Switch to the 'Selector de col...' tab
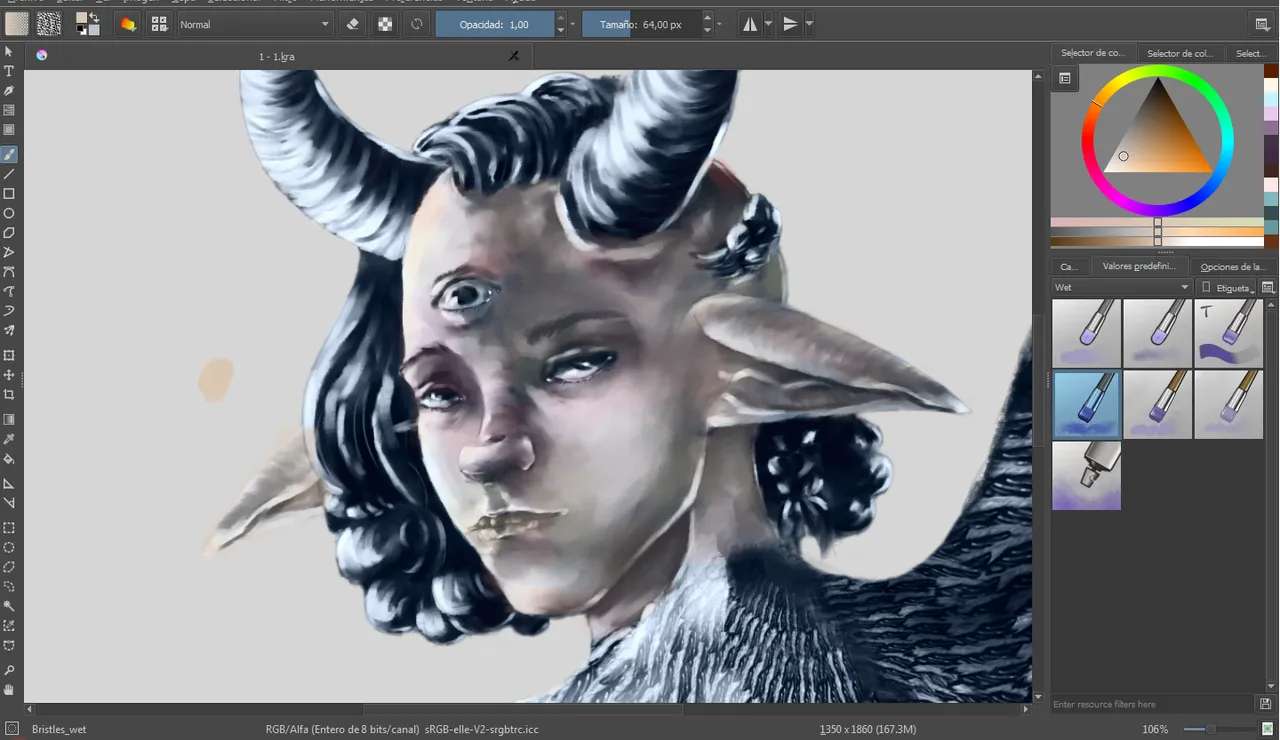 pyautogui.click(x=1180, y=53)
